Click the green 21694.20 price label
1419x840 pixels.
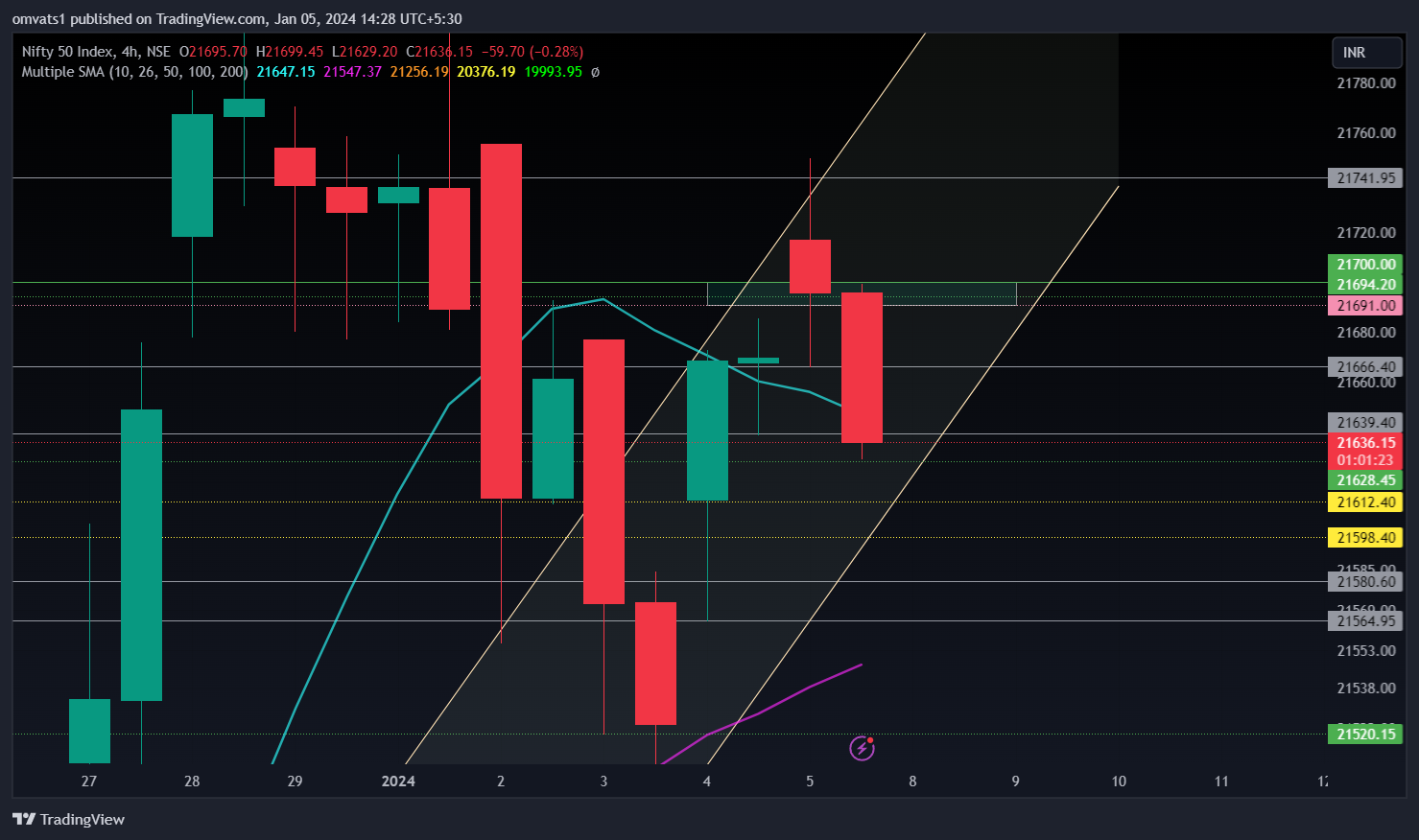1365,285
